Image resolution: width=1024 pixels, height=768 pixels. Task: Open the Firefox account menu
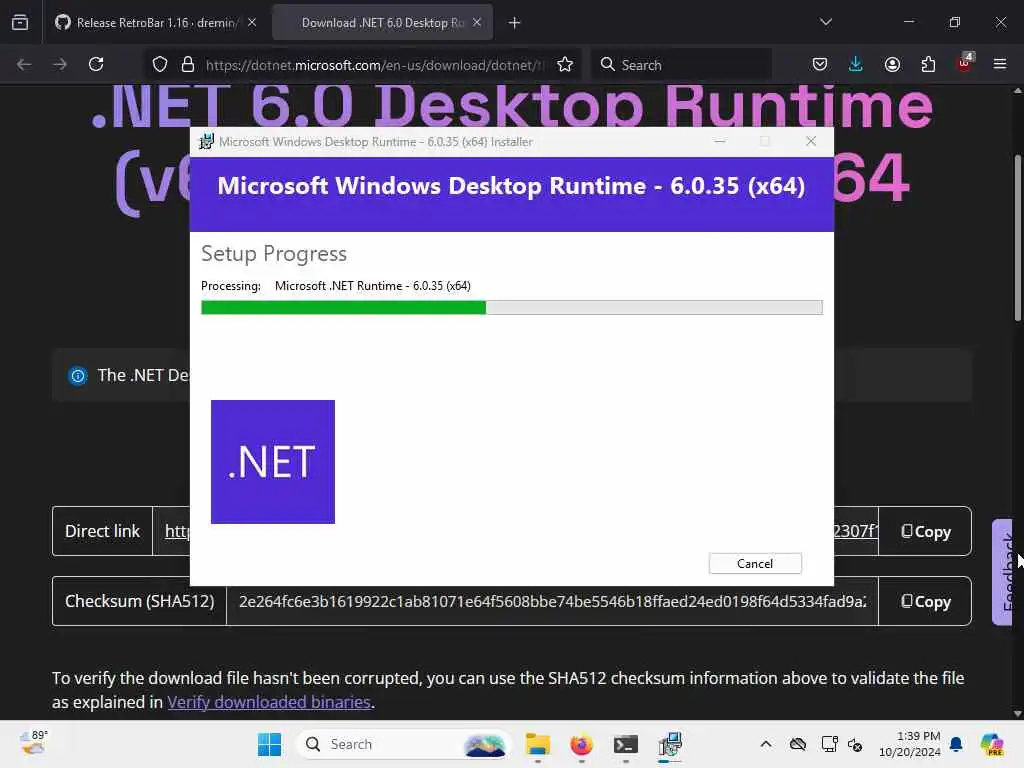892,64
